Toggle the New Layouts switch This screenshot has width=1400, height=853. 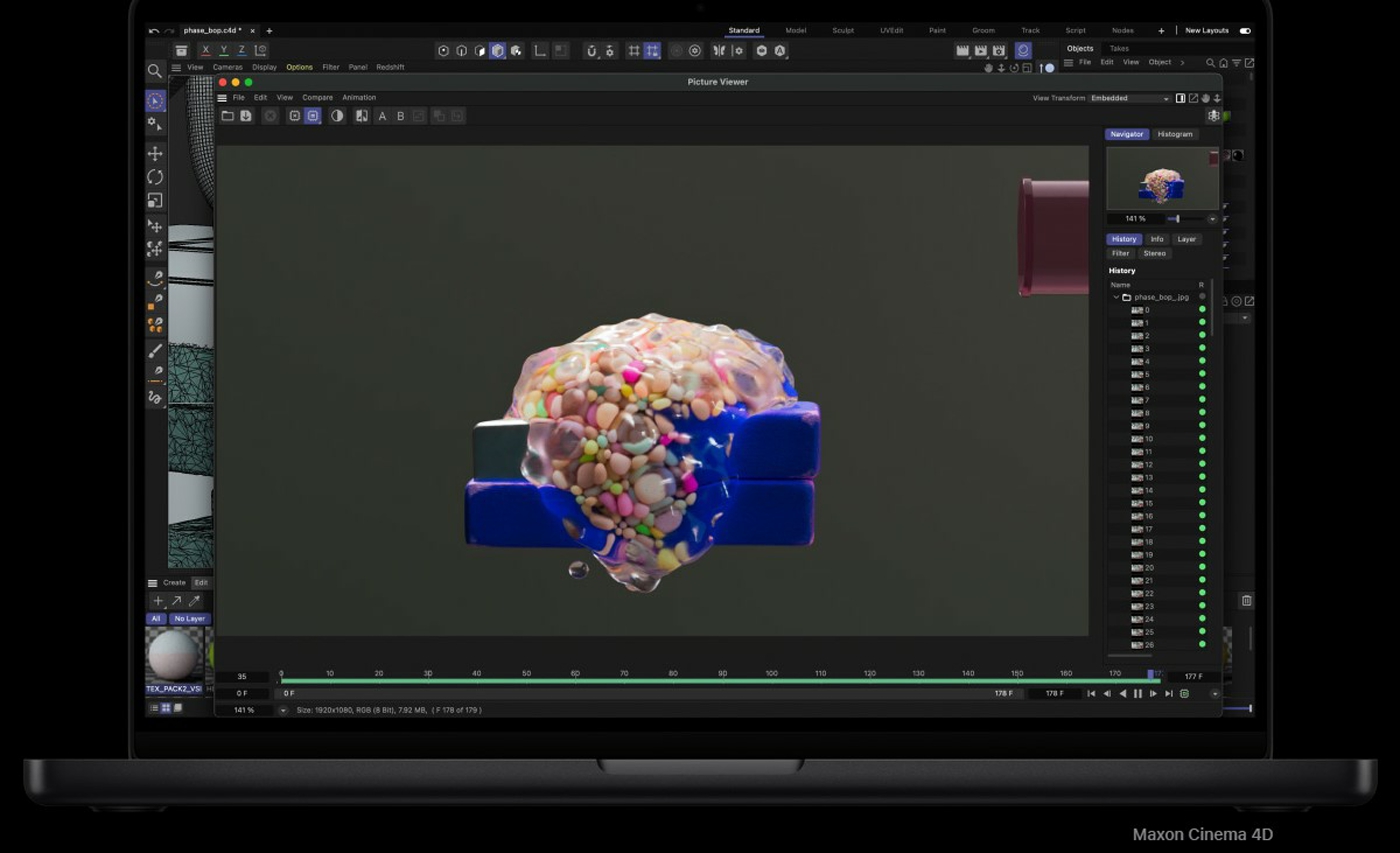1245,31
